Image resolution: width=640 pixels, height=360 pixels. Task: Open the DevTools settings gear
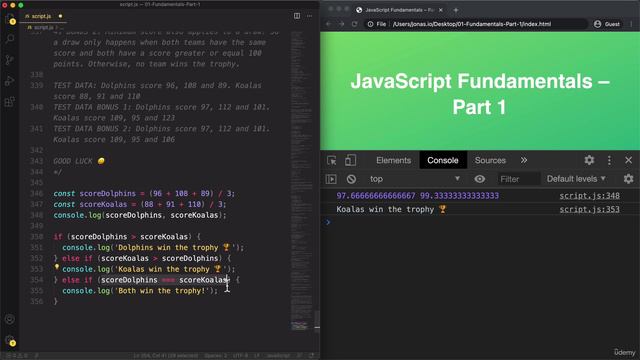589,160
